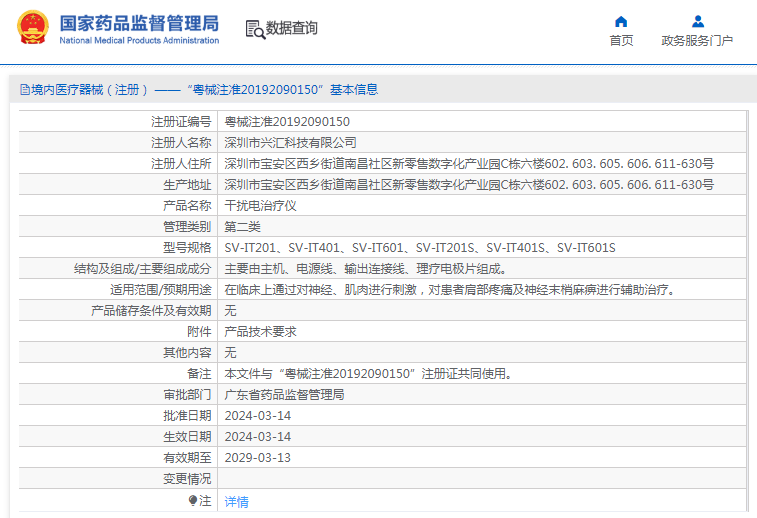Click the 管理类别 row label
Image resolution: width=757 pixels, height=518 pixels.
coord(187,226)
